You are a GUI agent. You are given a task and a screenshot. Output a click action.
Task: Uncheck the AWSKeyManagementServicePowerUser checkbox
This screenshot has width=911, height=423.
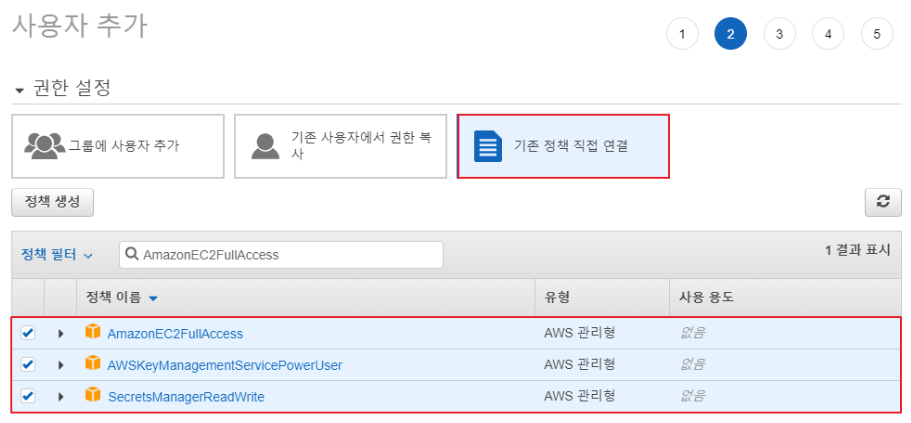point(27,364)
